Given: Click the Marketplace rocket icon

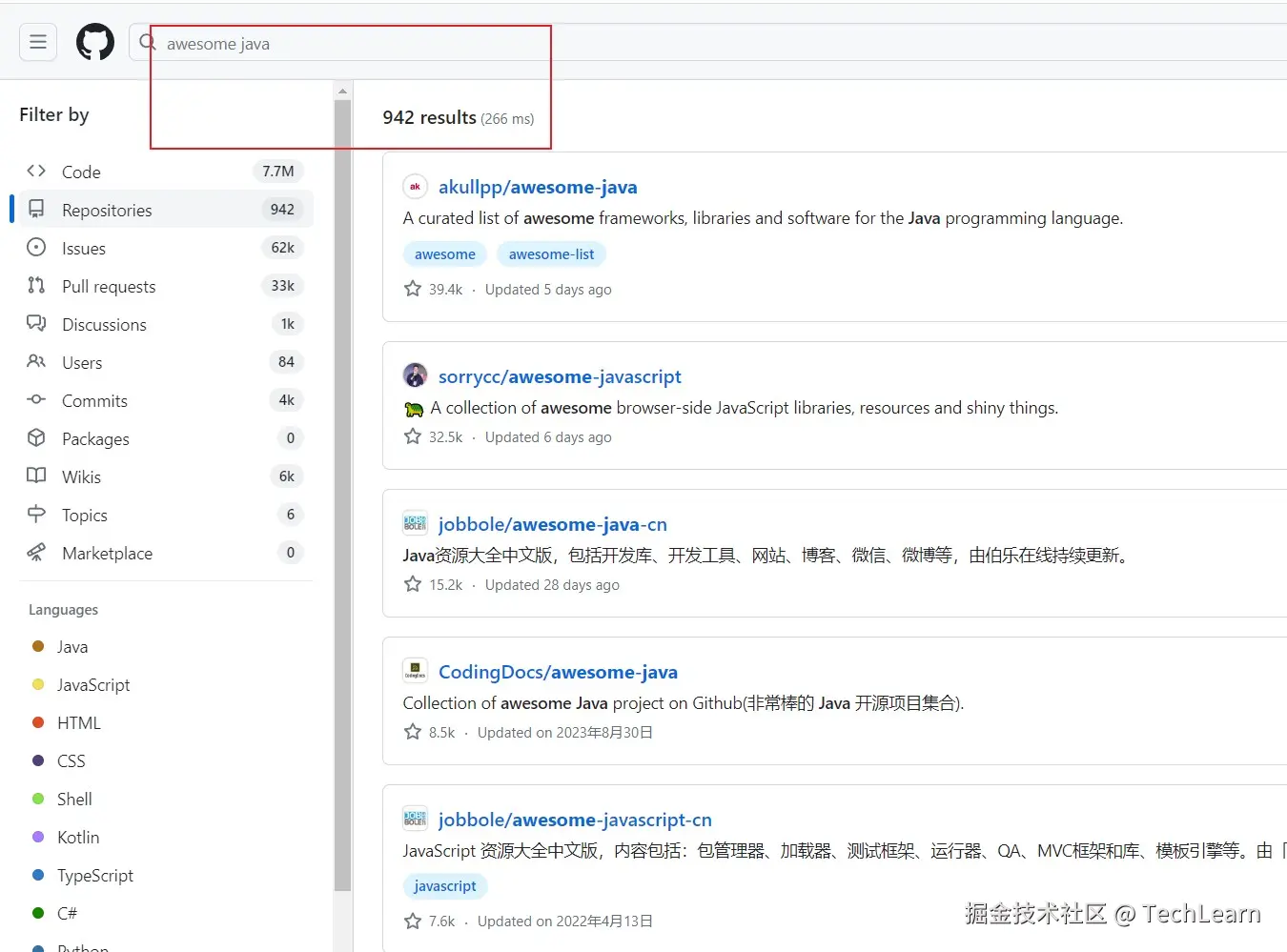Looking at the screenshot, I should click(36, 553).
